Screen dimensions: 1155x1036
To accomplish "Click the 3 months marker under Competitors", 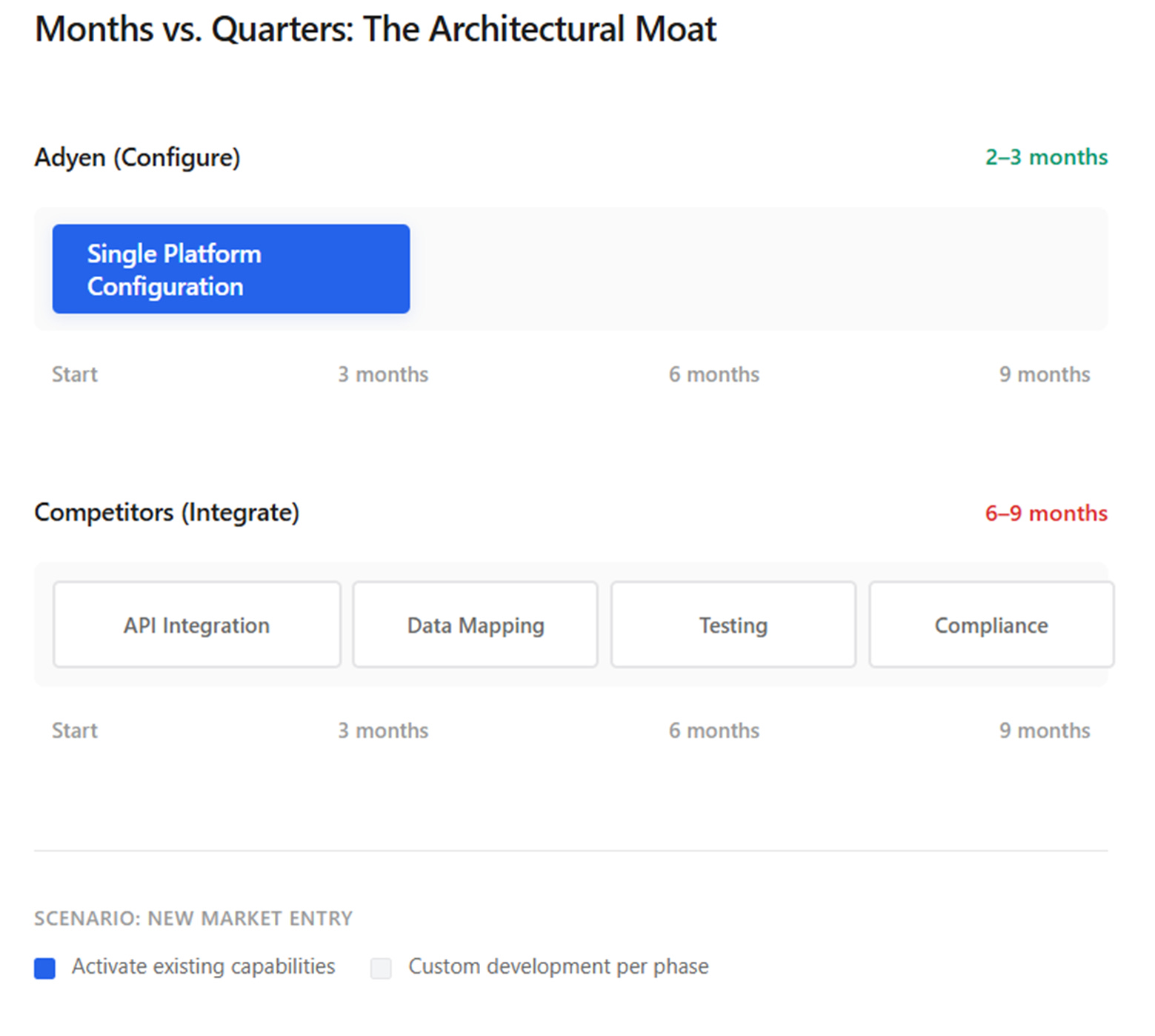I will (383, 731).
